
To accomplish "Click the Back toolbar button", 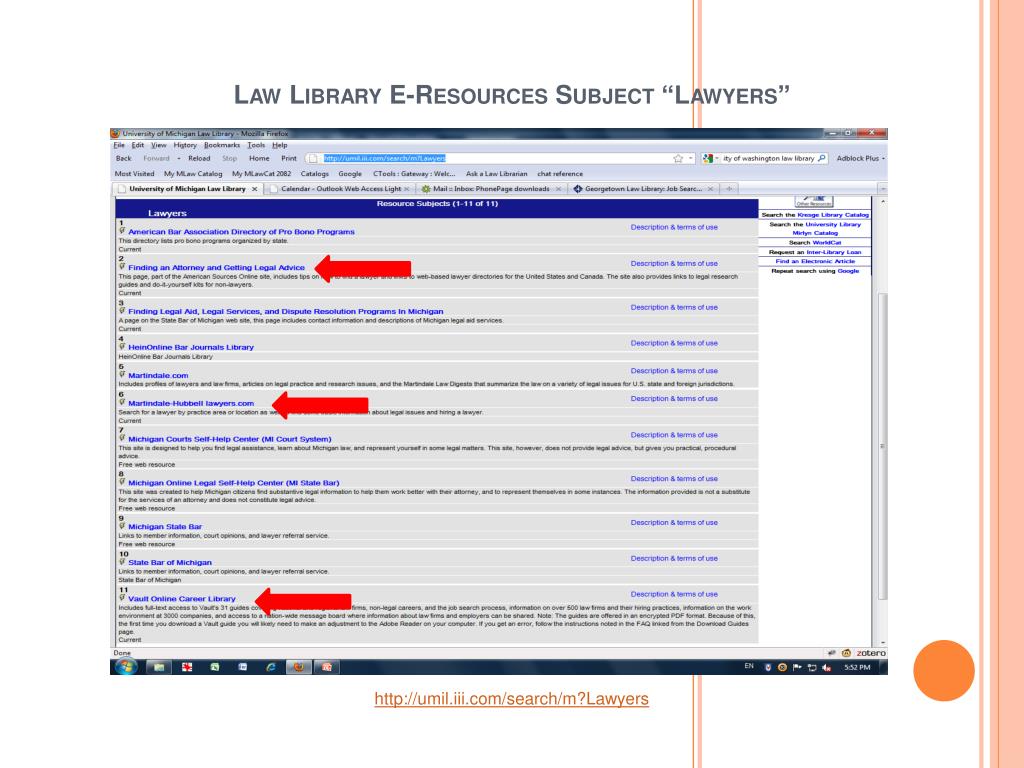I will point(123,159).
